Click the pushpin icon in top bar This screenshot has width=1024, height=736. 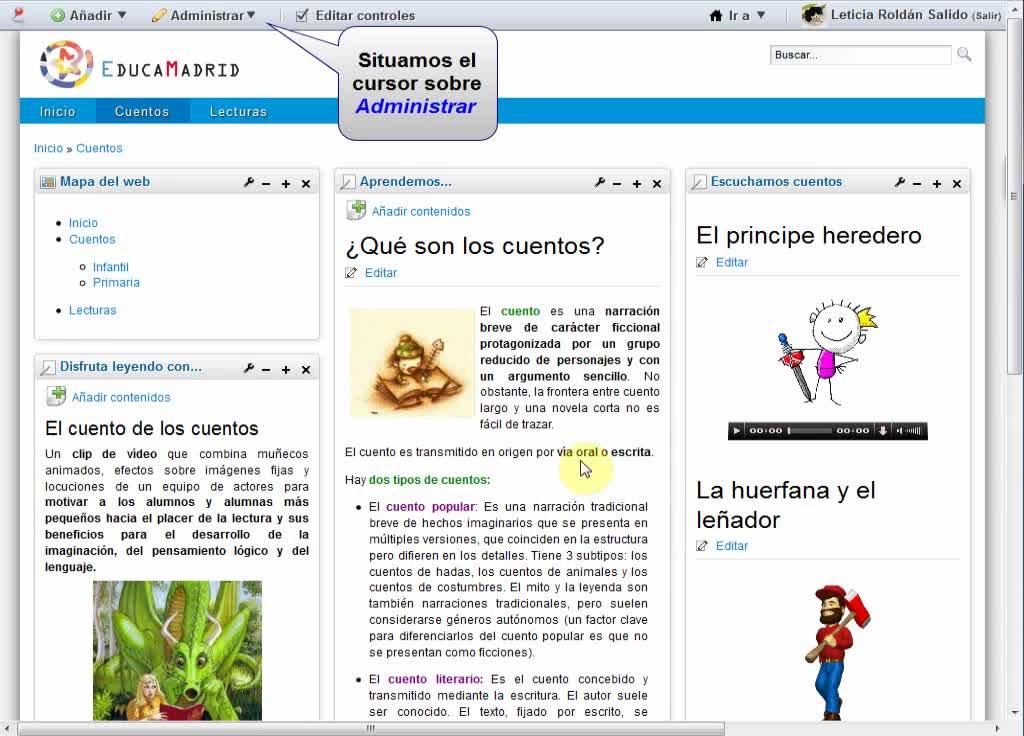pos(18,14)
